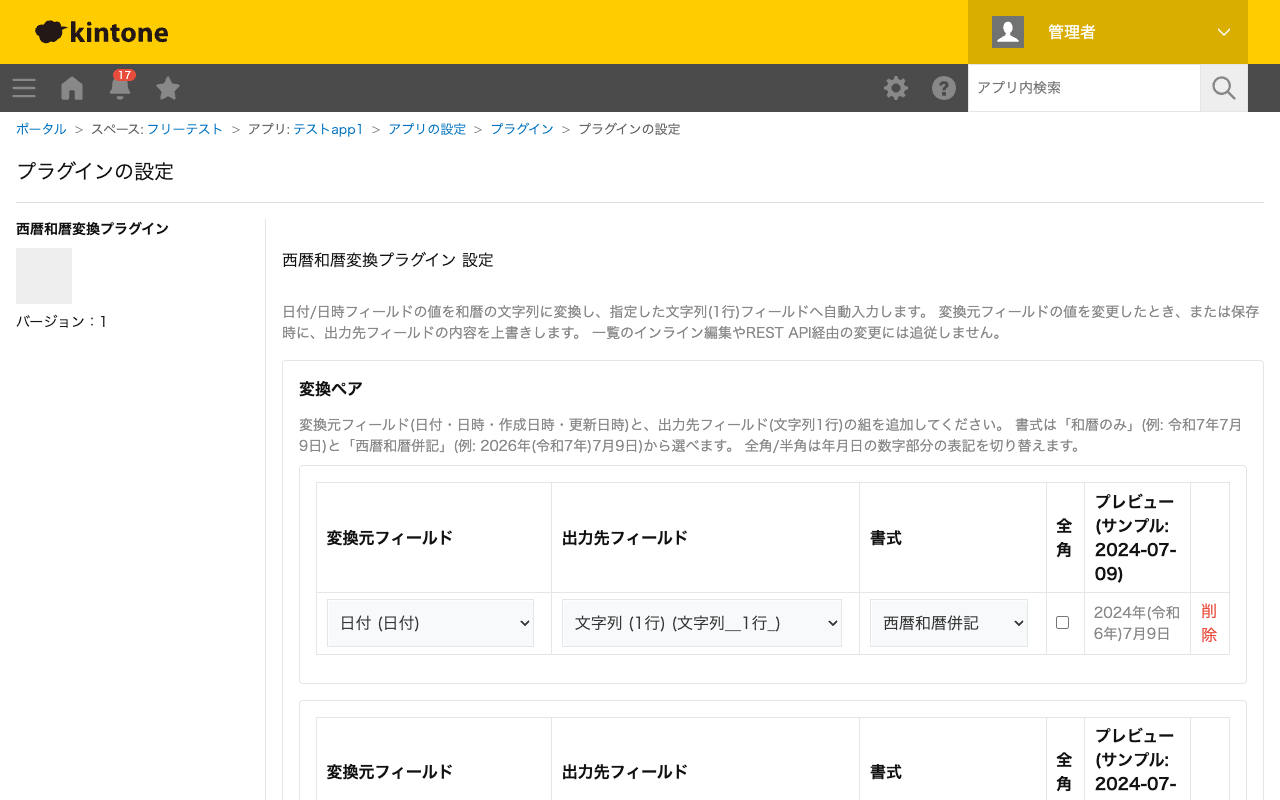Click the バージョン：1 text
1280x800 pixels.
pyautogui.click(x=62, y=321)
